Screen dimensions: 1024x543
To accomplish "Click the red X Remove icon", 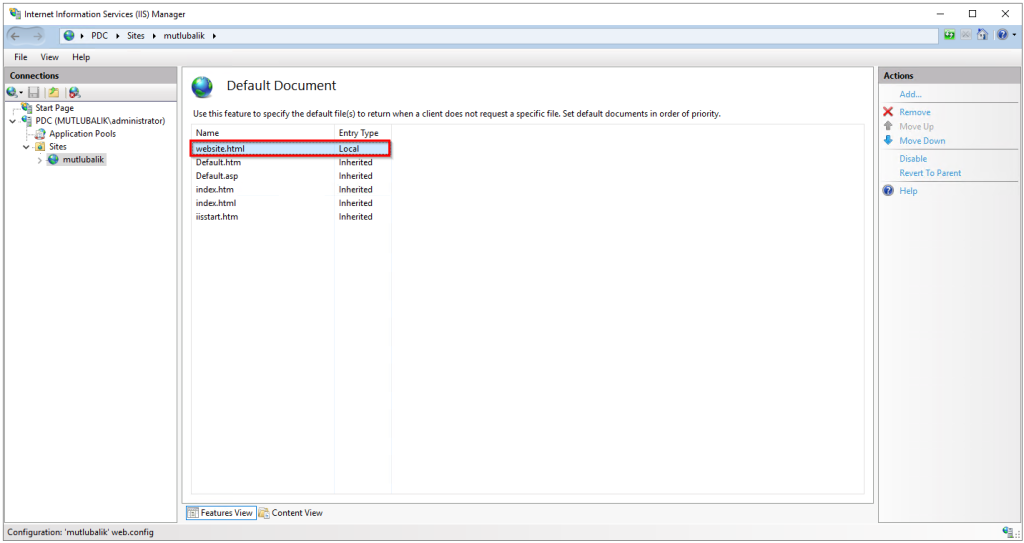I will click(x=888, y=112).
